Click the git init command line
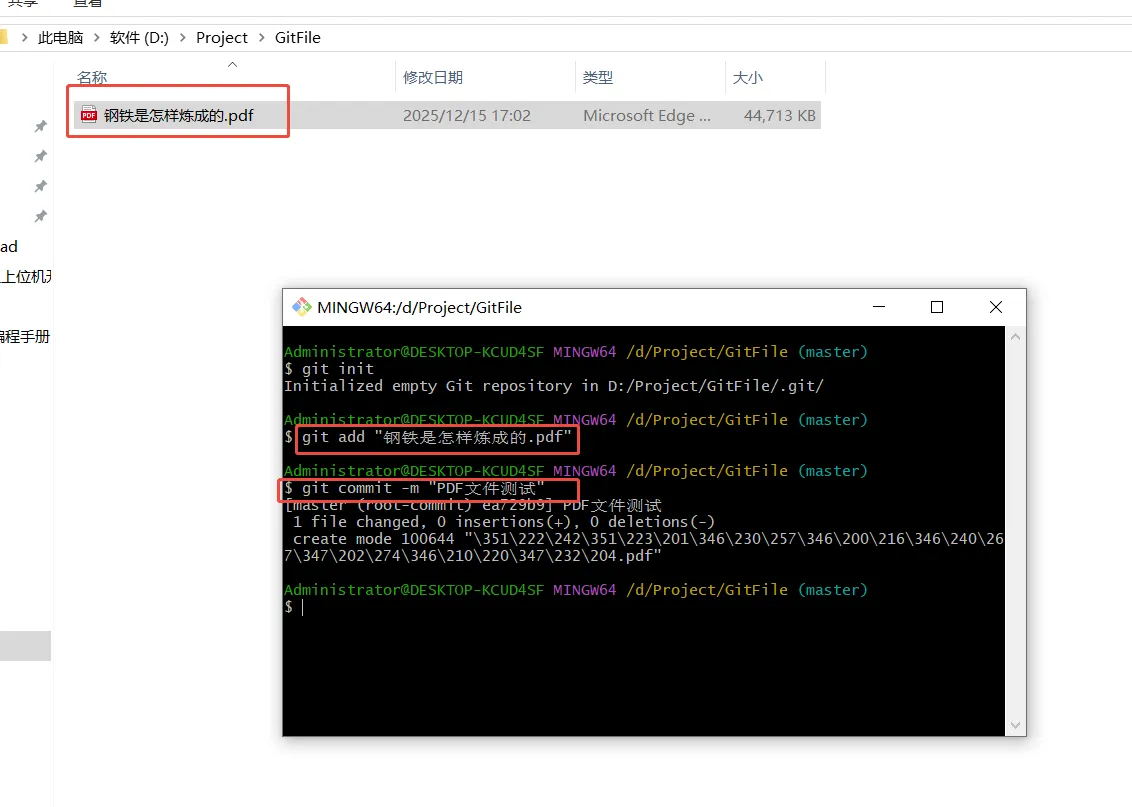The width and height of the screenshot is (1132, 807). pos(329,369)
